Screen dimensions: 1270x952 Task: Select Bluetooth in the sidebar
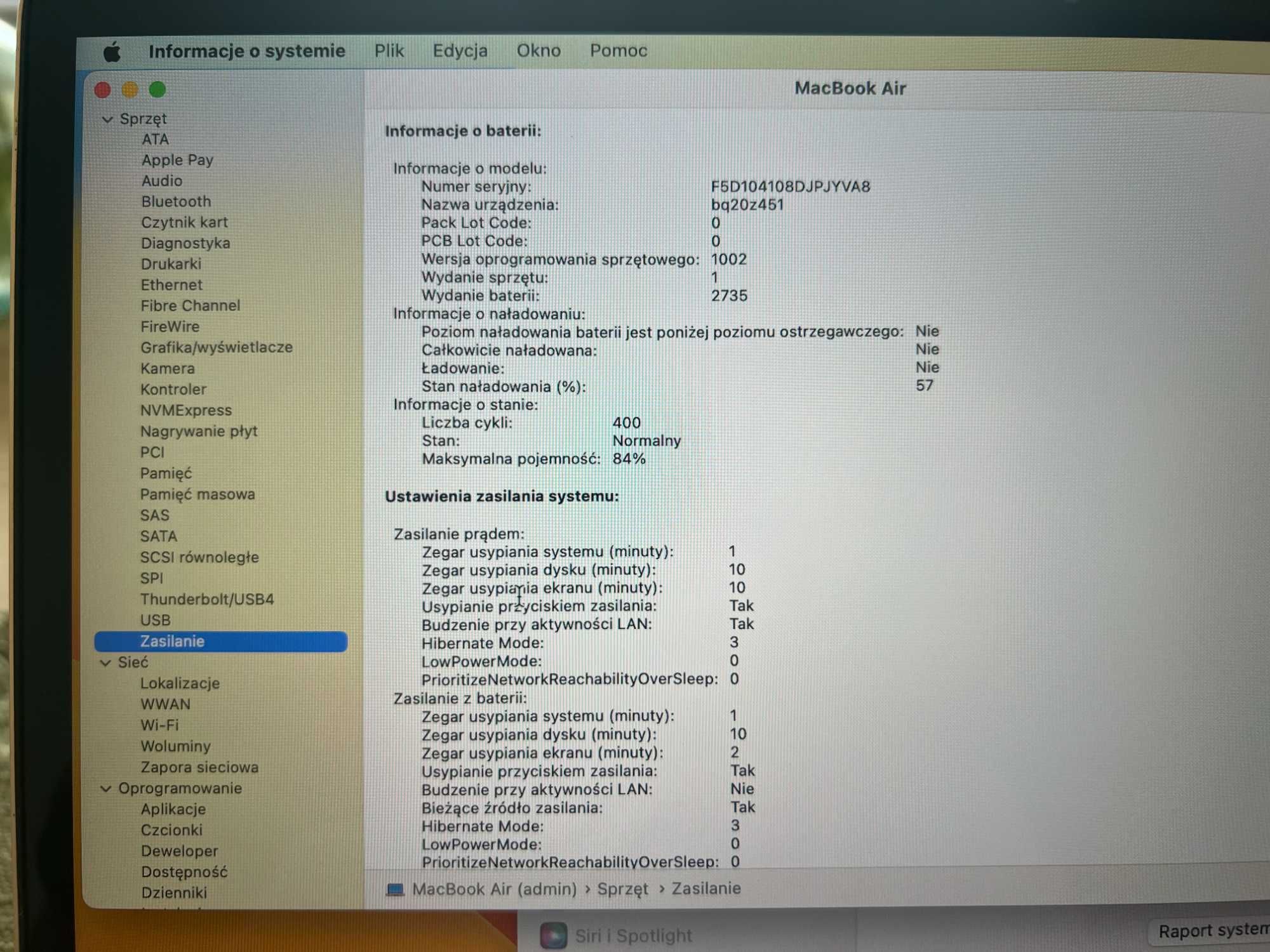click(176, 202)
